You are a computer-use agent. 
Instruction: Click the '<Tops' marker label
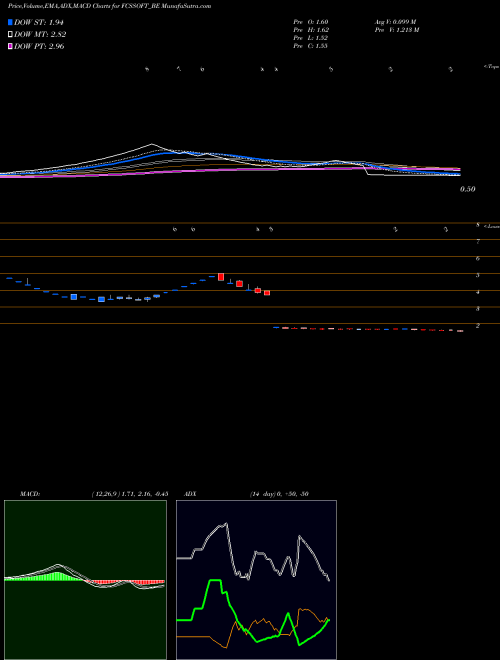492,67
